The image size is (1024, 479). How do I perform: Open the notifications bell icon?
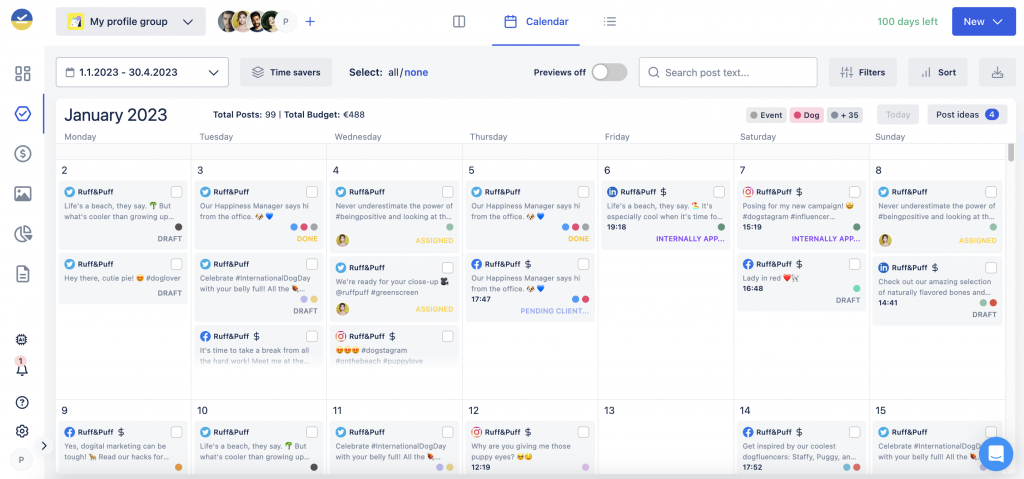click(22, 368)
